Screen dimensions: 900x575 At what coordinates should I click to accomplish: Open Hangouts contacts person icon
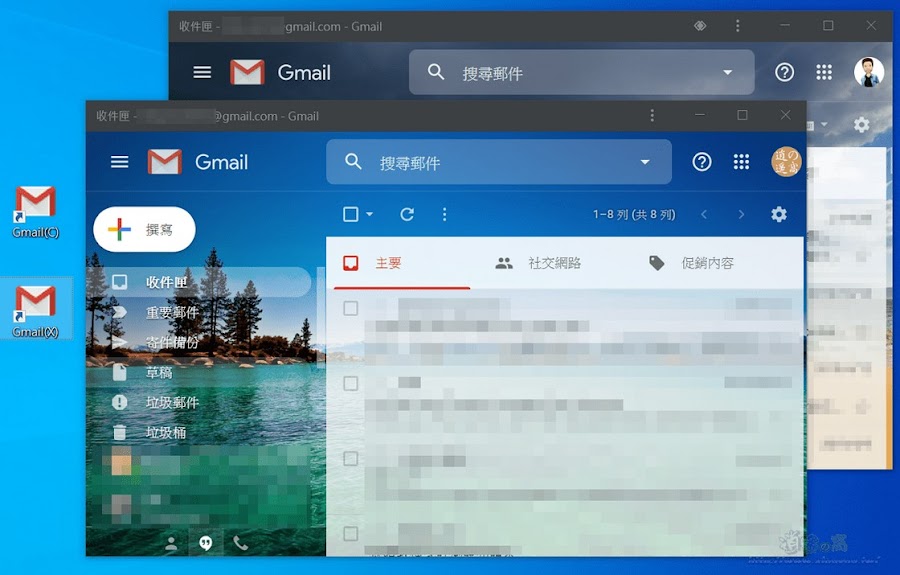170,543
